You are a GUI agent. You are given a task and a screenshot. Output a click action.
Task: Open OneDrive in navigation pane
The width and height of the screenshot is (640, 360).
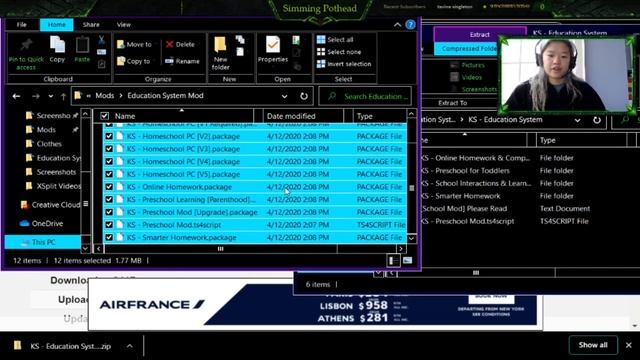click(x=42, y=223)
